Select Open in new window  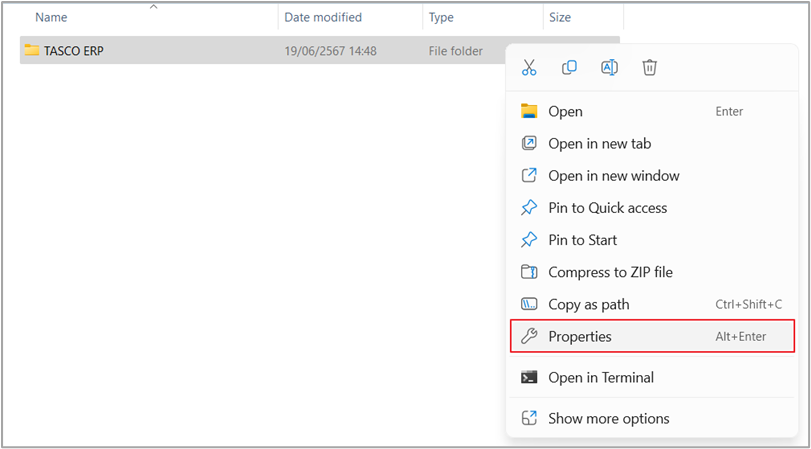[x=613, y=176]
